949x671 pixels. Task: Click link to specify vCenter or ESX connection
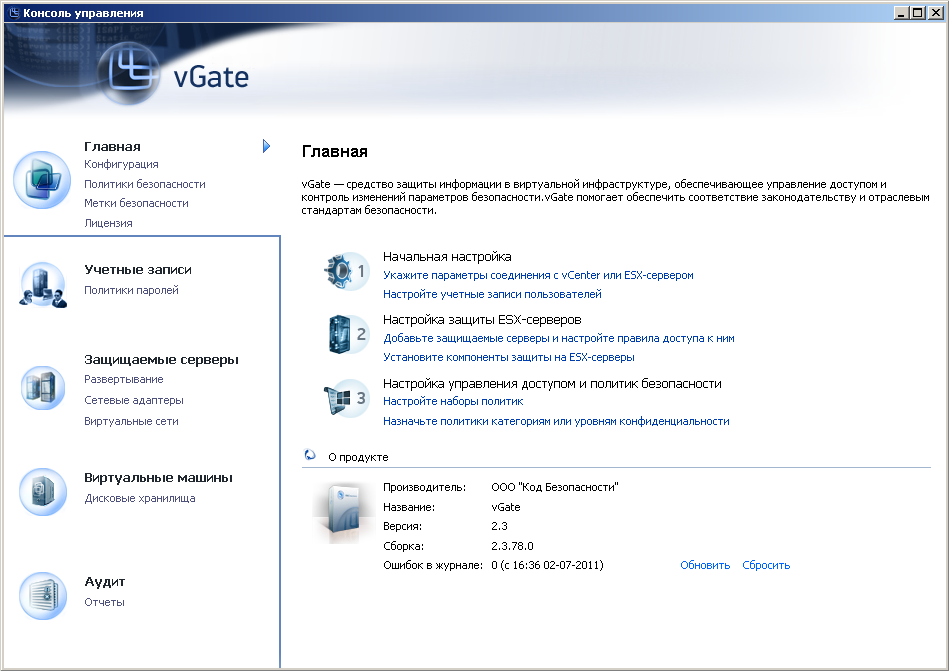538,275
